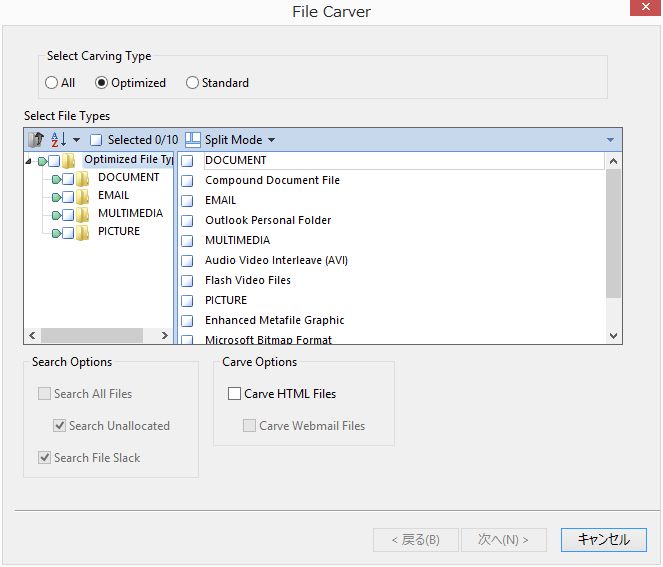Image resolution: width=663 pixels, height=567 pixels.
Task: Check the PICTURE tree folder checkbox
Action: [68, 233]
